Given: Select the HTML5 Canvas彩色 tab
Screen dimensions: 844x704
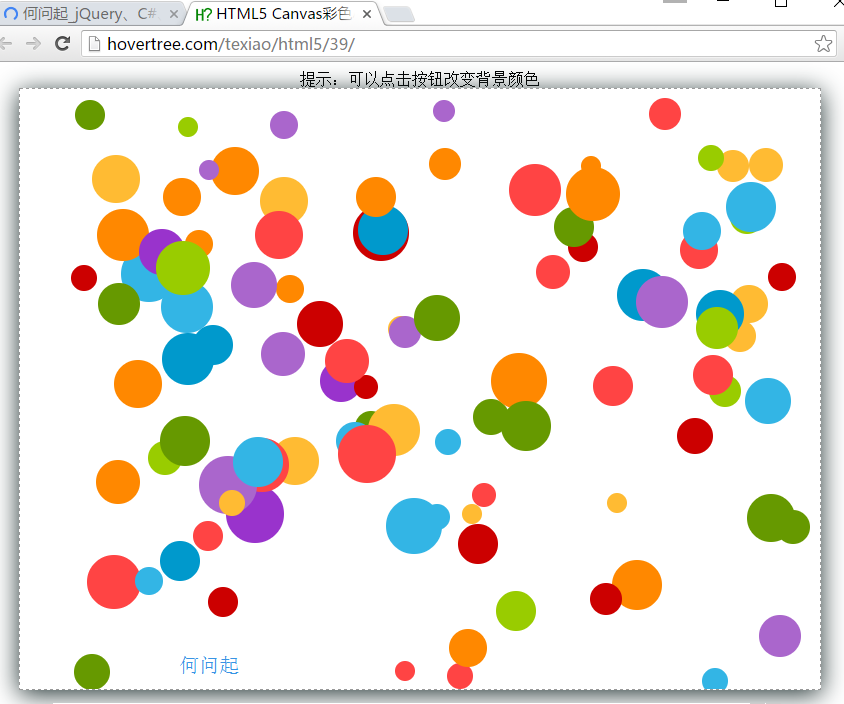Looking at the screenshot, I should click(282, 14).
